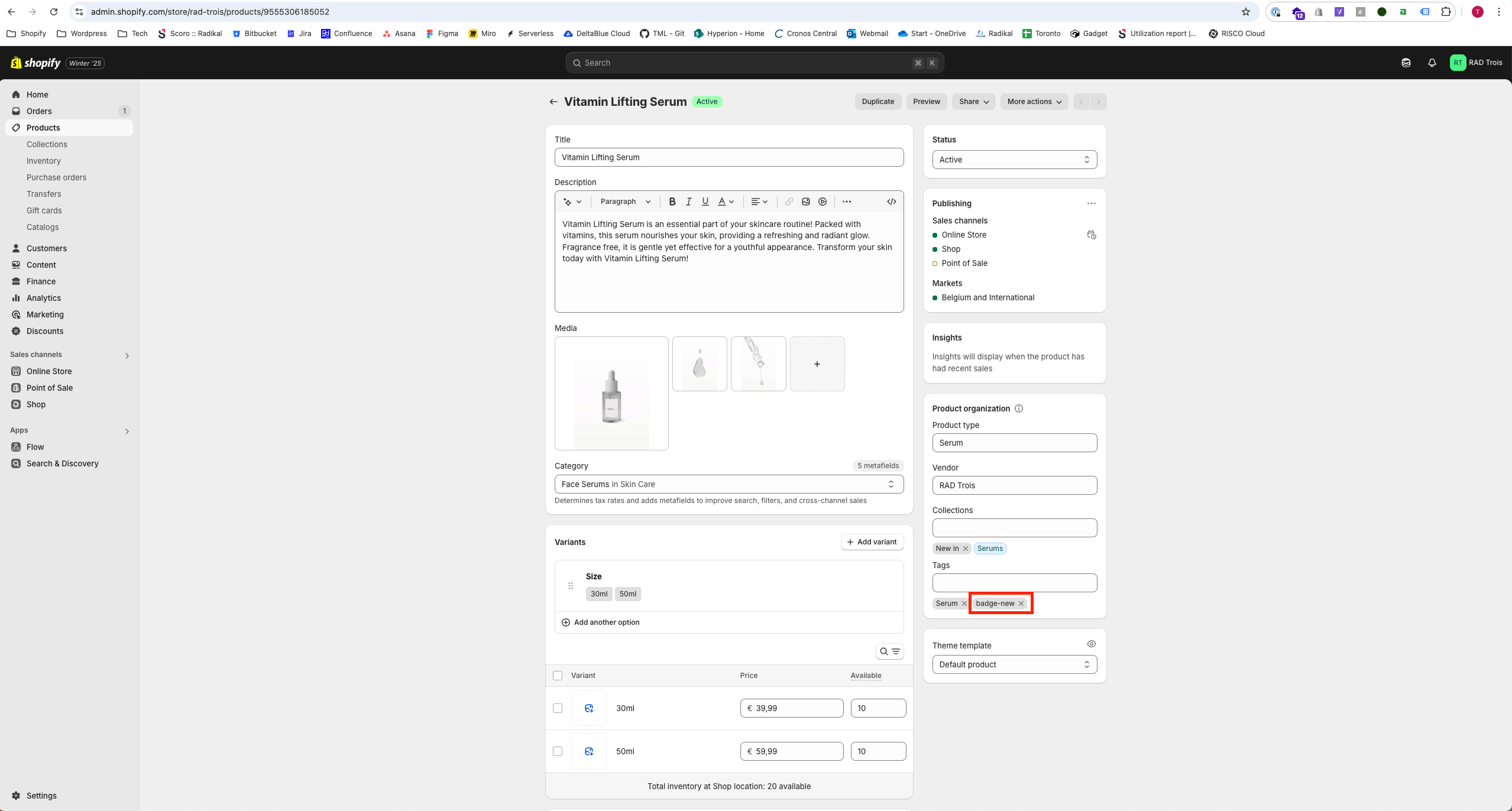Focus the Tags input field
Screen dimensions: 1512x811
point(1014,583)
